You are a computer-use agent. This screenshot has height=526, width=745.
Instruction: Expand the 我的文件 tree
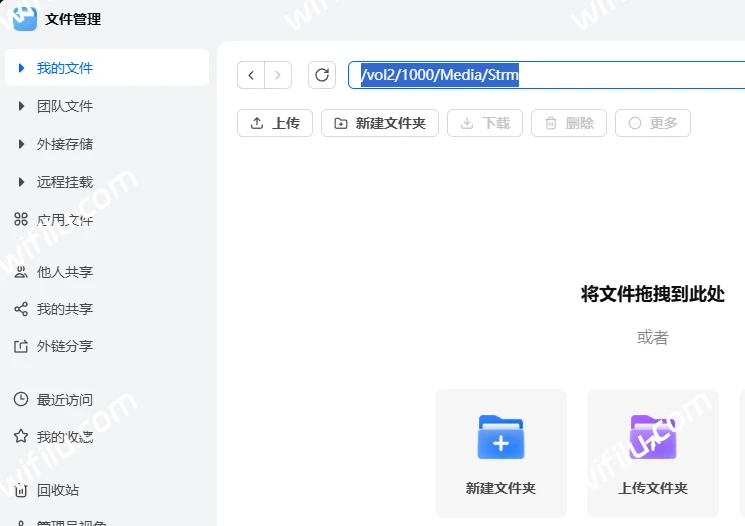22,68
